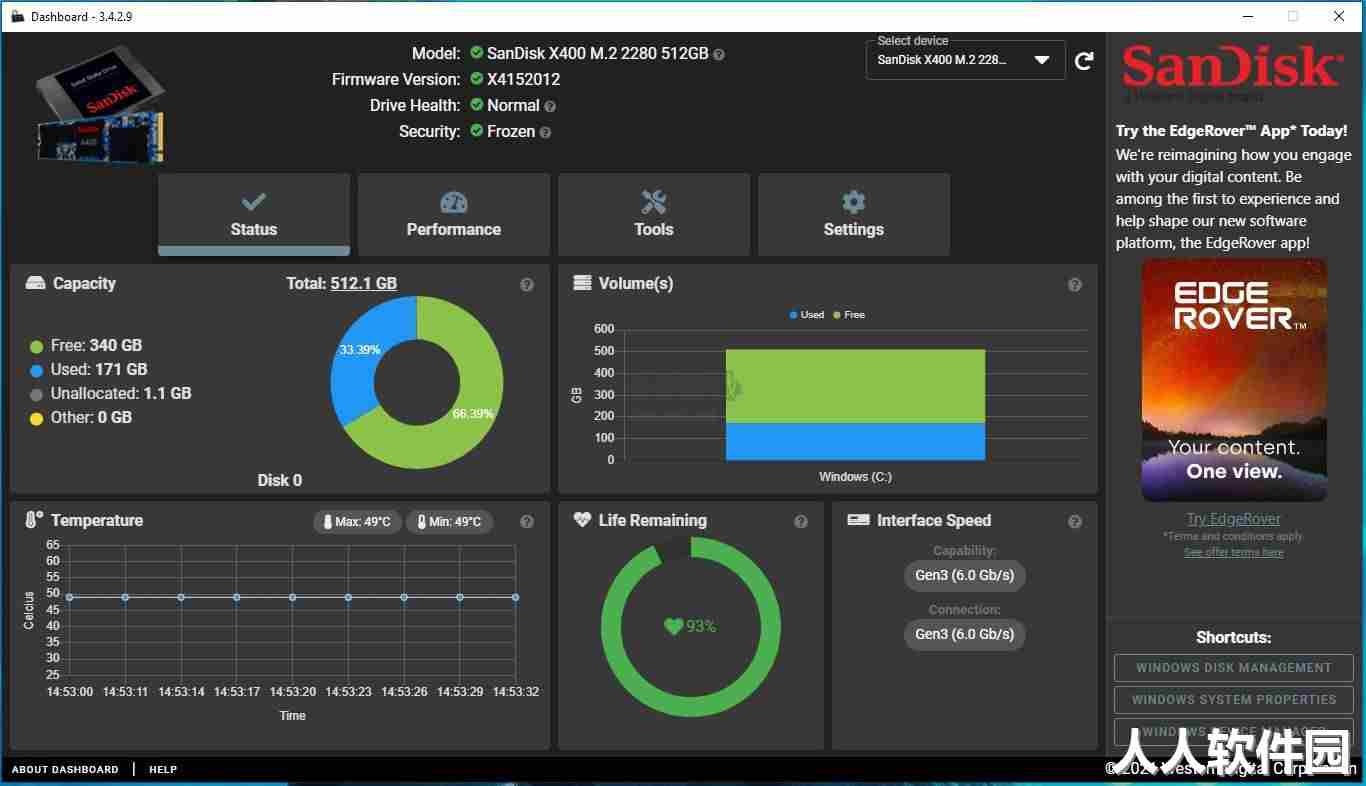Screen dimensions: 1366x786
Task: Click the green Free legend dot
Action: (37, 346)
